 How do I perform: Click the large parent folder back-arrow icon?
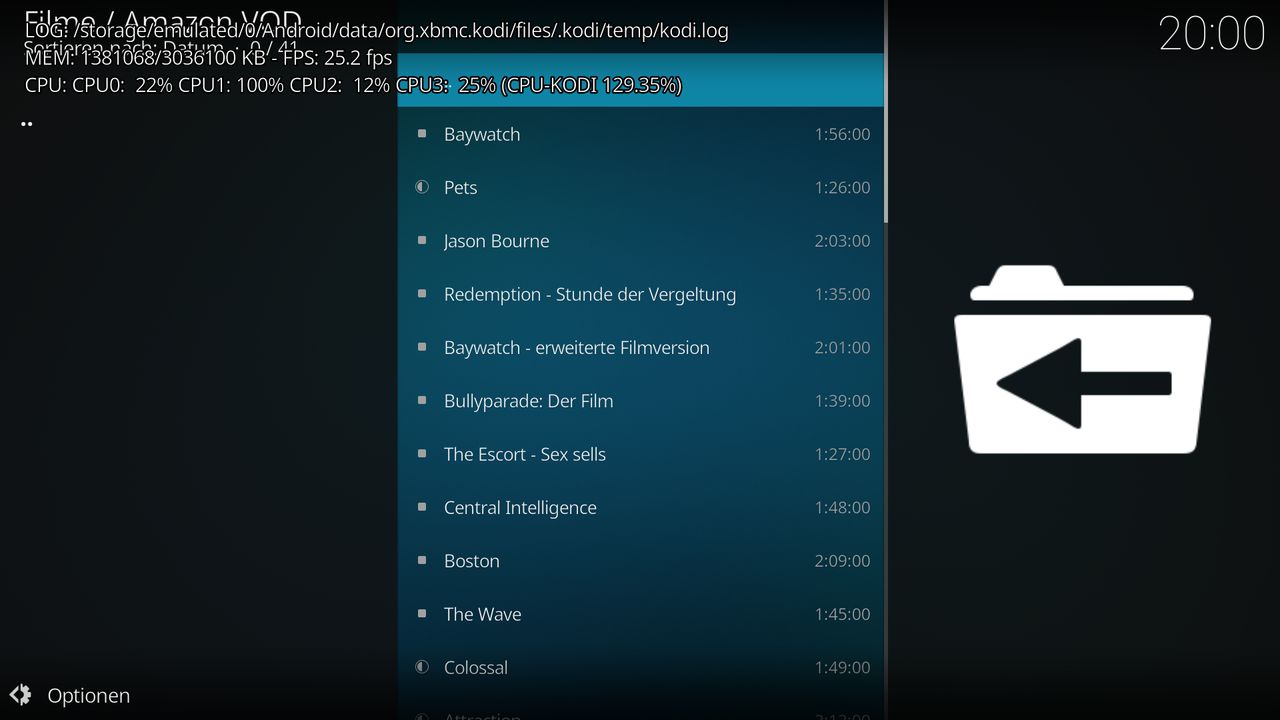point(1082,359)
